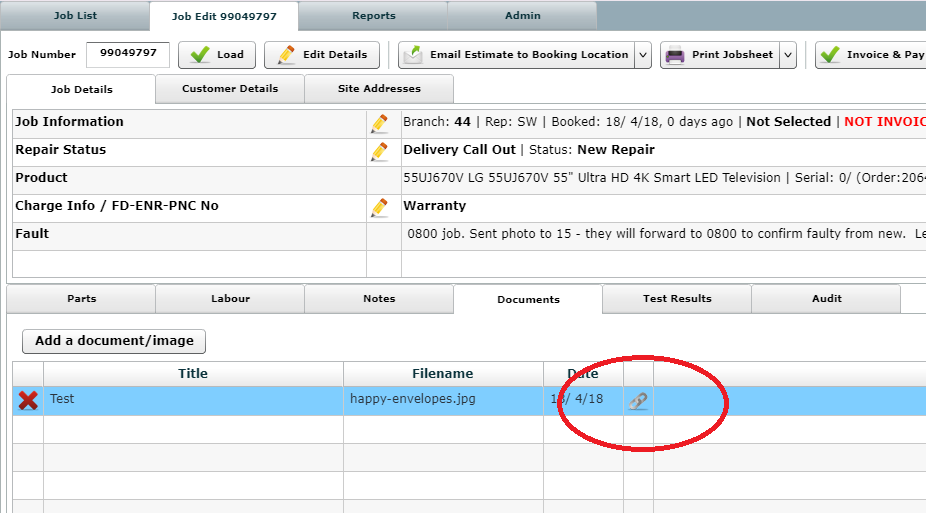The width and height of the screenshot is (926, 513).
Task: Click the Warranty charge info text
Action: tap(434, 206)
